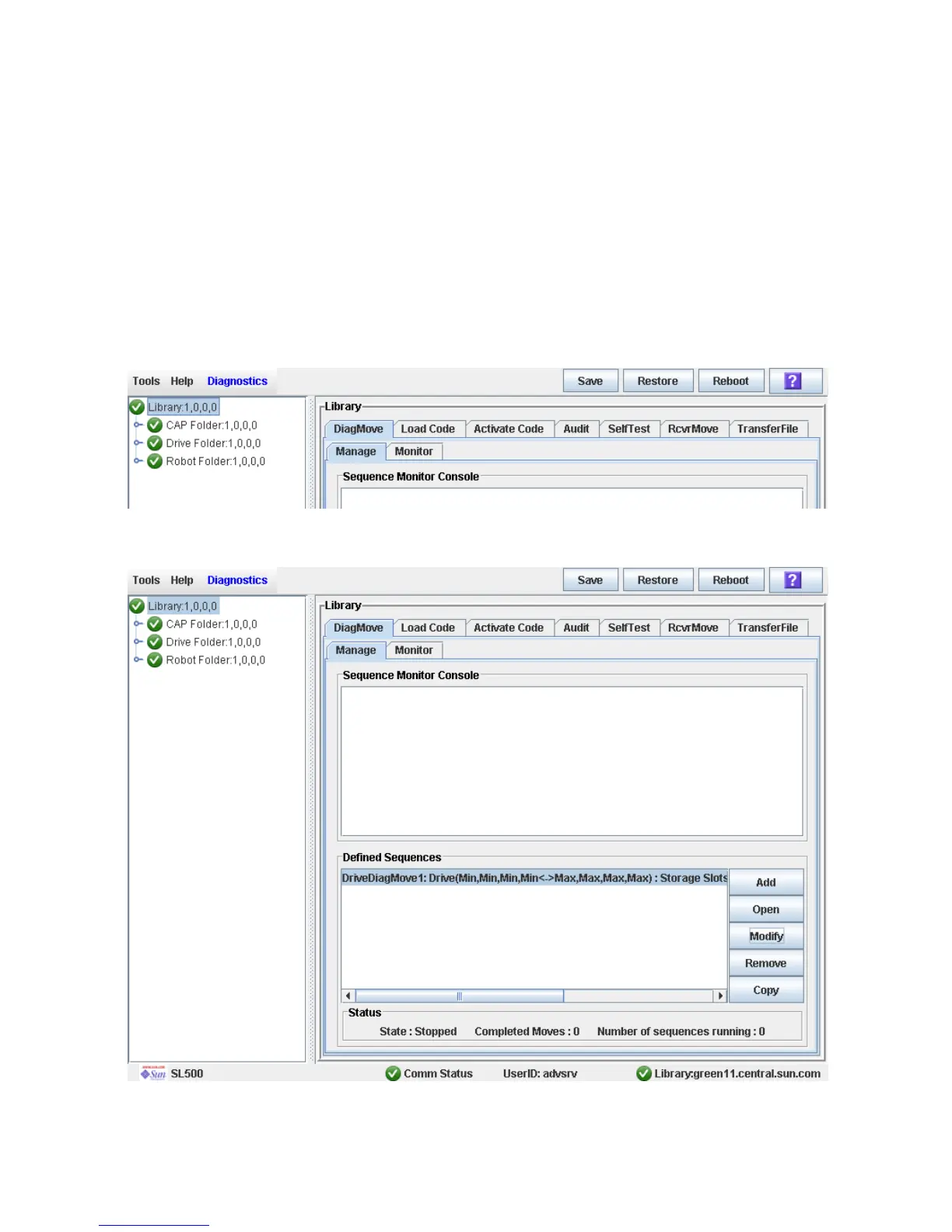This screenshot has width=952, height=1232.
Task: Switch to the Load Code tab in lower screenshot
Action: click(428, 628)
